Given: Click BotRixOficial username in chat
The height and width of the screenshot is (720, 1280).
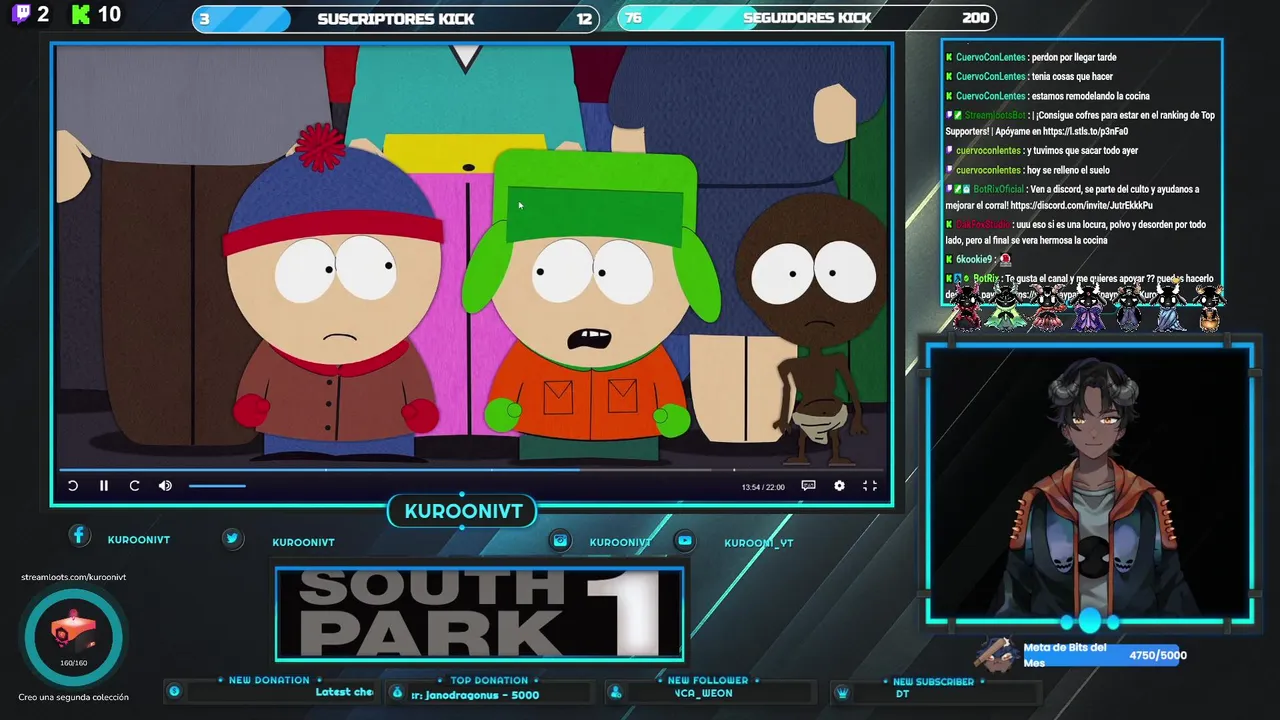Looking at the screenshot, I should click(999, 189).
